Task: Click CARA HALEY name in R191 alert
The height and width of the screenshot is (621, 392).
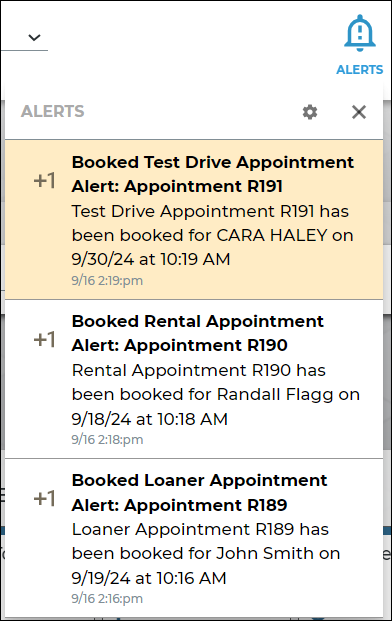Action: click(272, 235)
